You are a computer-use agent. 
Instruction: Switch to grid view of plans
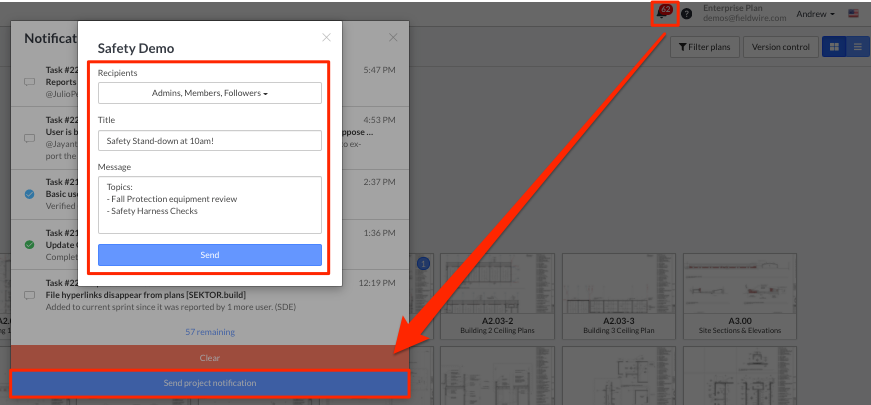click(x=834, y=47)
